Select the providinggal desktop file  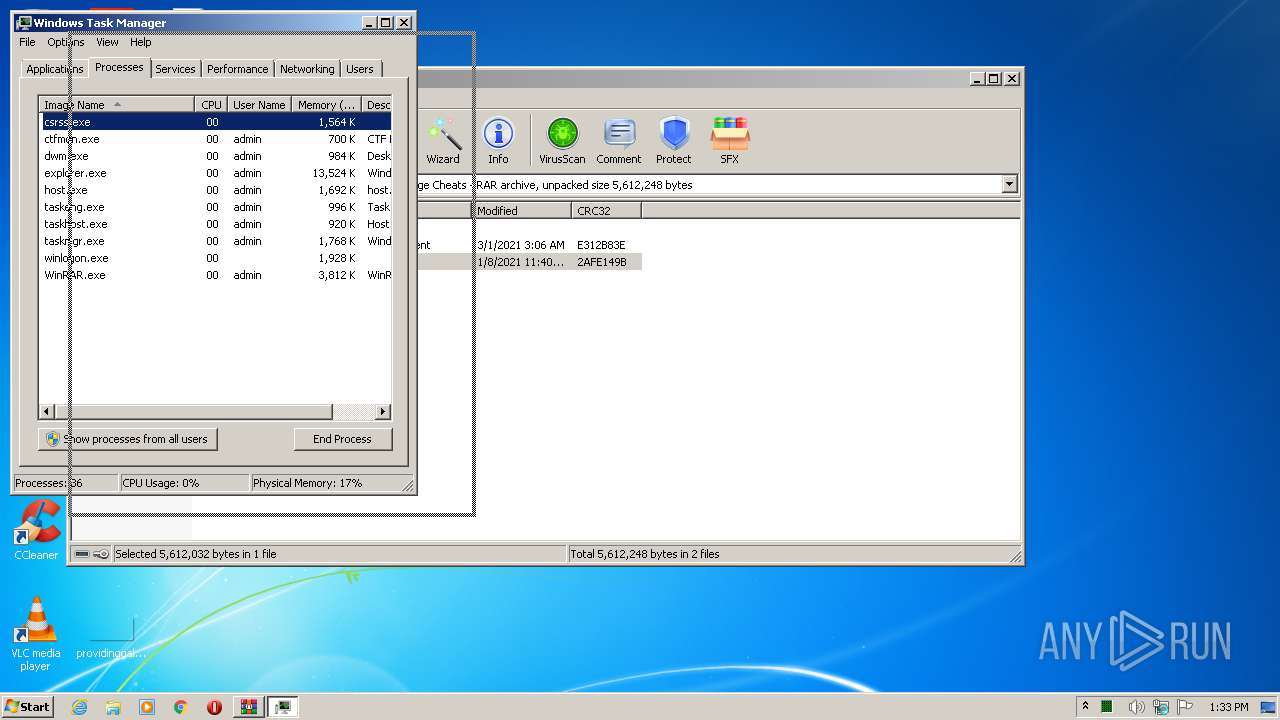pos(111,634)
